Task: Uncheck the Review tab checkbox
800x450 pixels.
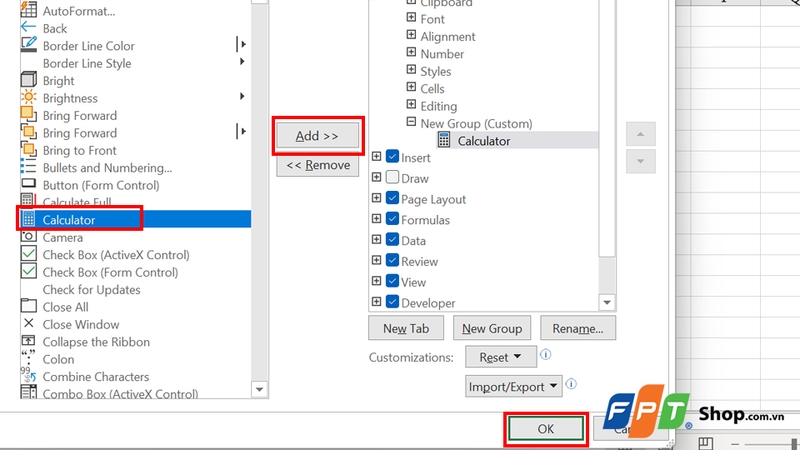Action: (392, 260)
